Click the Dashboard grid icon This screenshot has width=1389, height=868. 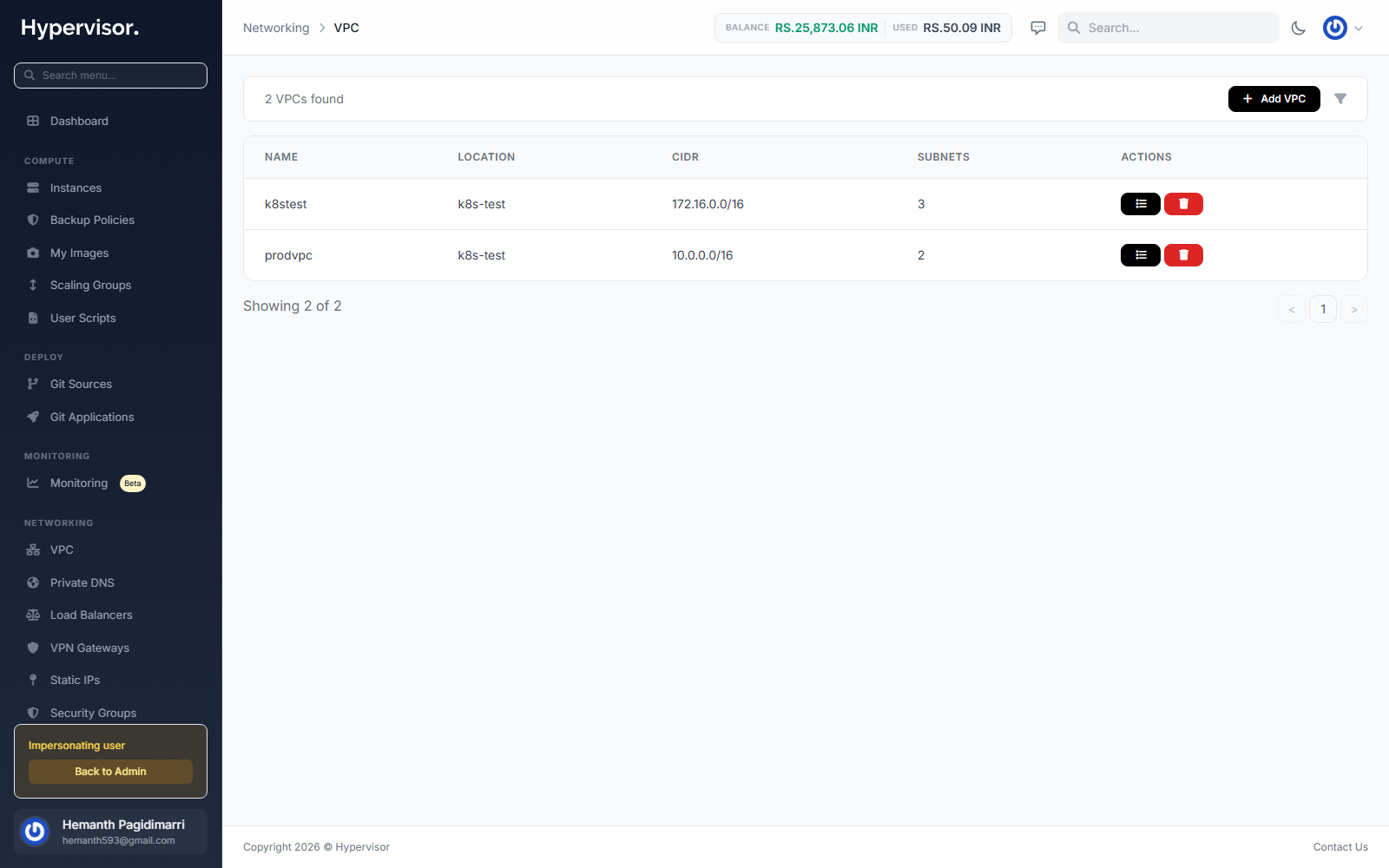33,122
